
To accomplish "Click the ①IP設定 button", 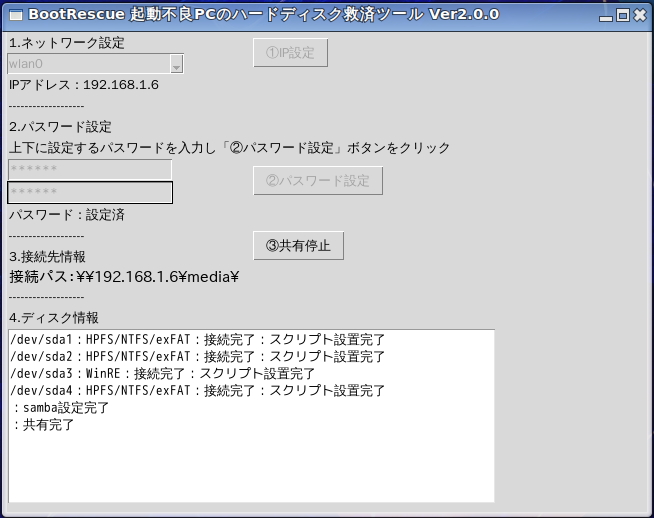I will pyautogui.click(x=290, y=53).
